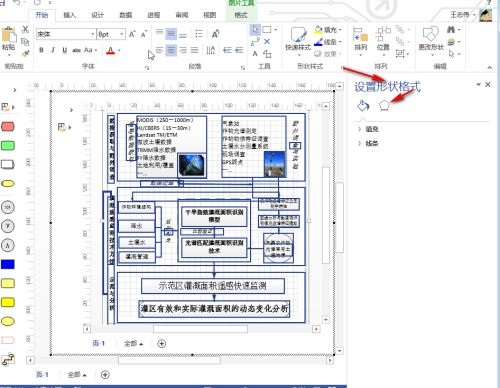The image size is (500, 388).
Task: Toggle right text alignment
Action: (183, 50)
